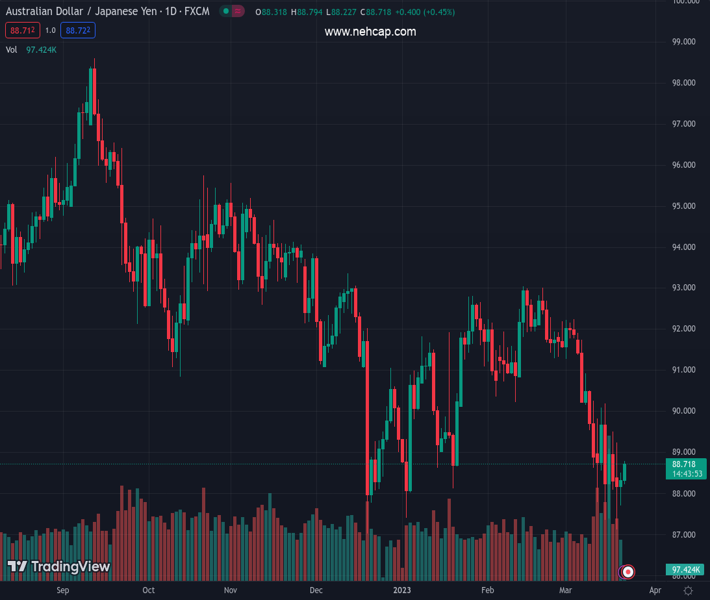
Task: Click the Sep label on time axis
Action: point(63,591)
